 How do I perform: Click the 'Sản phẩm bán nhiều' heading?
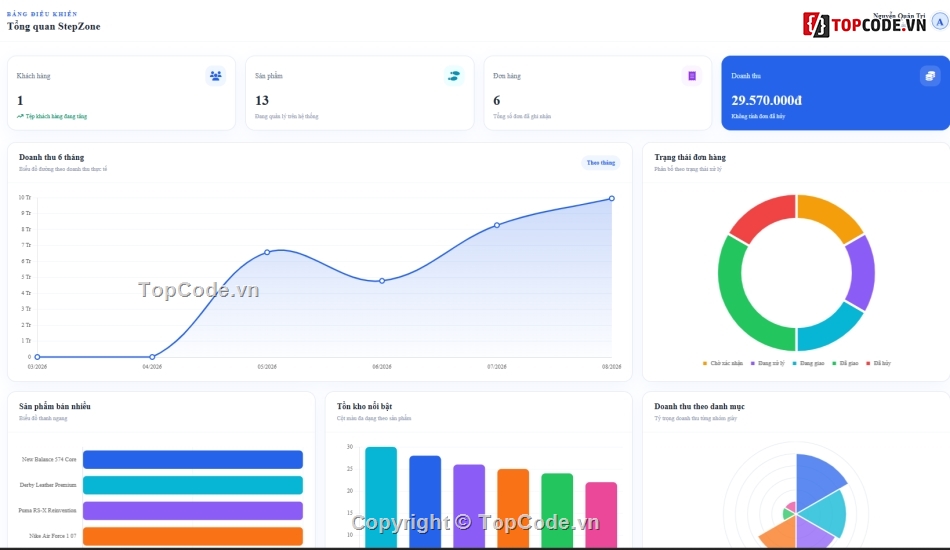point(55,406)
